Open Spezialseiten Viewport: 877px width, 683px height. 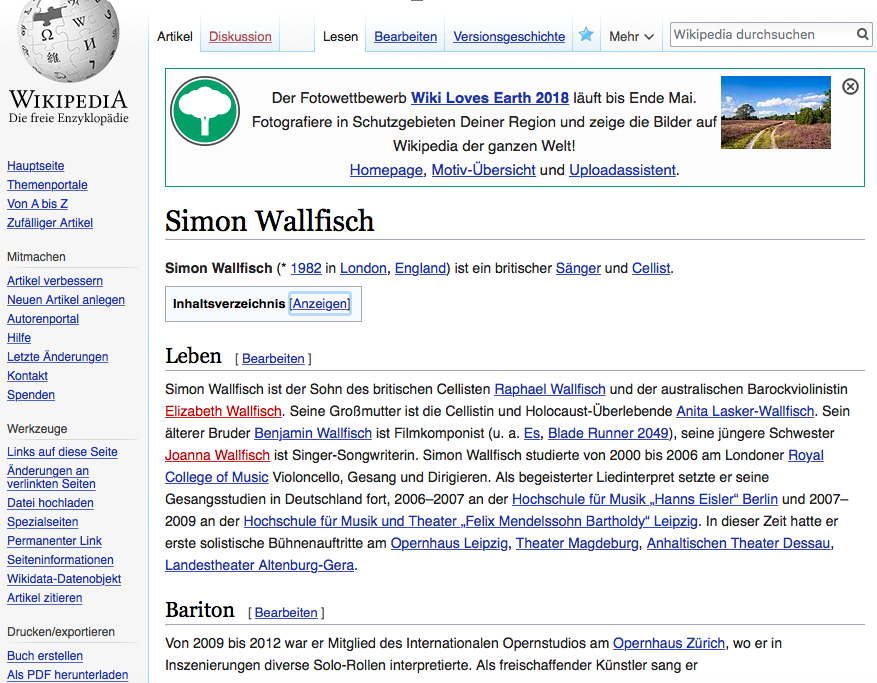(42, 522)
